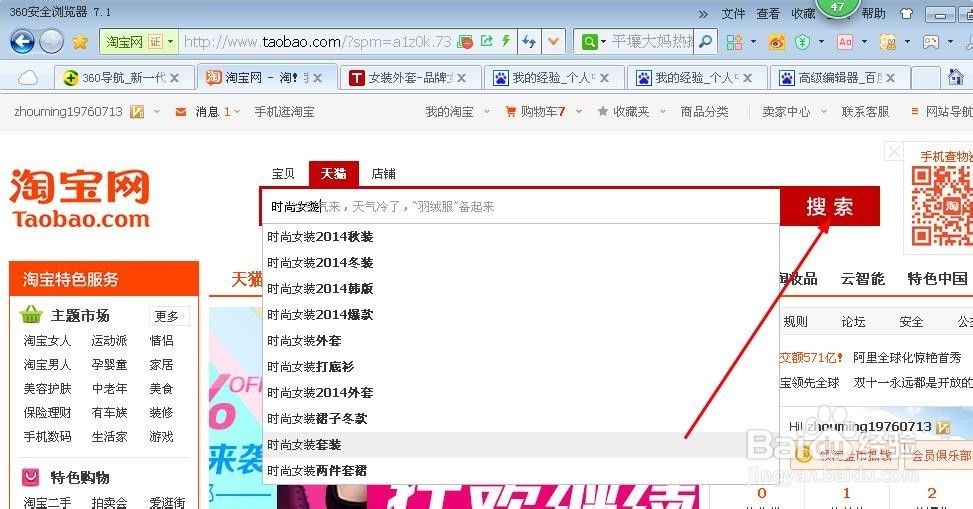
Task: Go back with the browser back arrow
Action: click(x=22, y=42)
